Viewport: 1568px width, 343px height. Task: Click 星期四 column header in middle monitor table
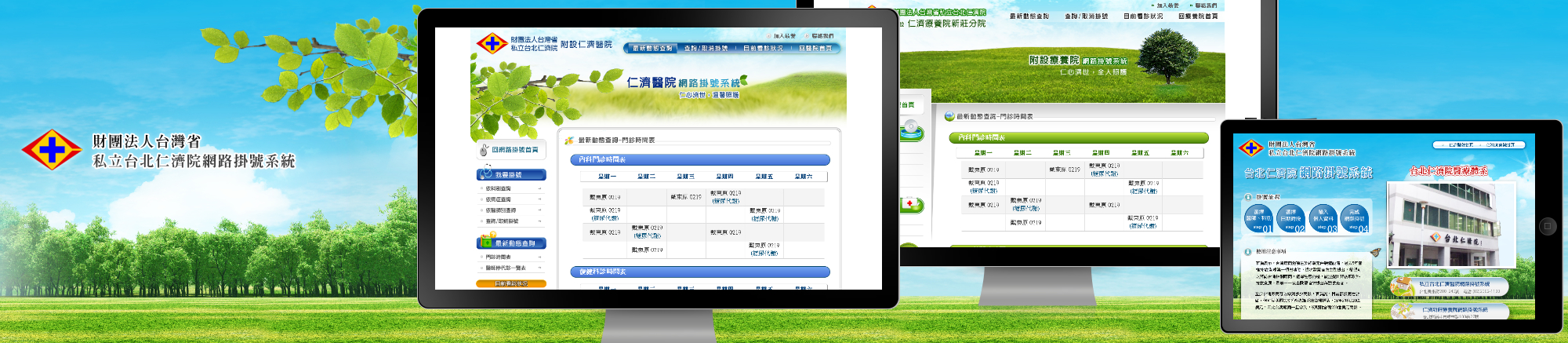point(1101,153)
